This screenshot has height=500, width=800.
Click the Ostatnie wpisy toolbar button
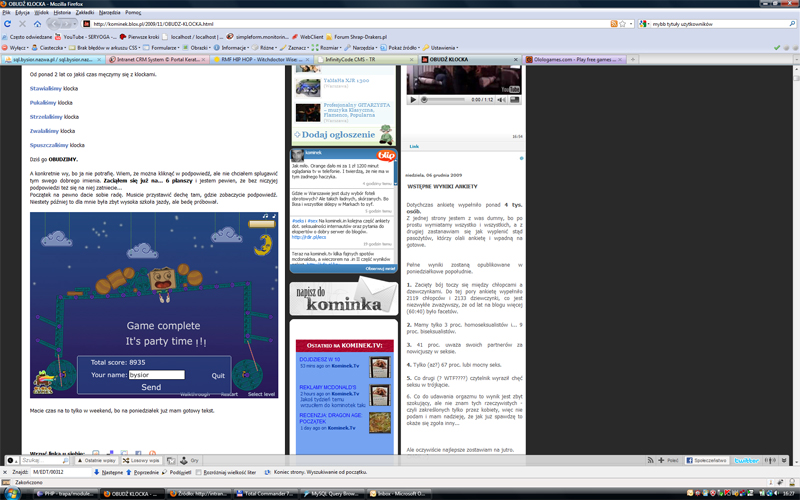pos(96,460)
